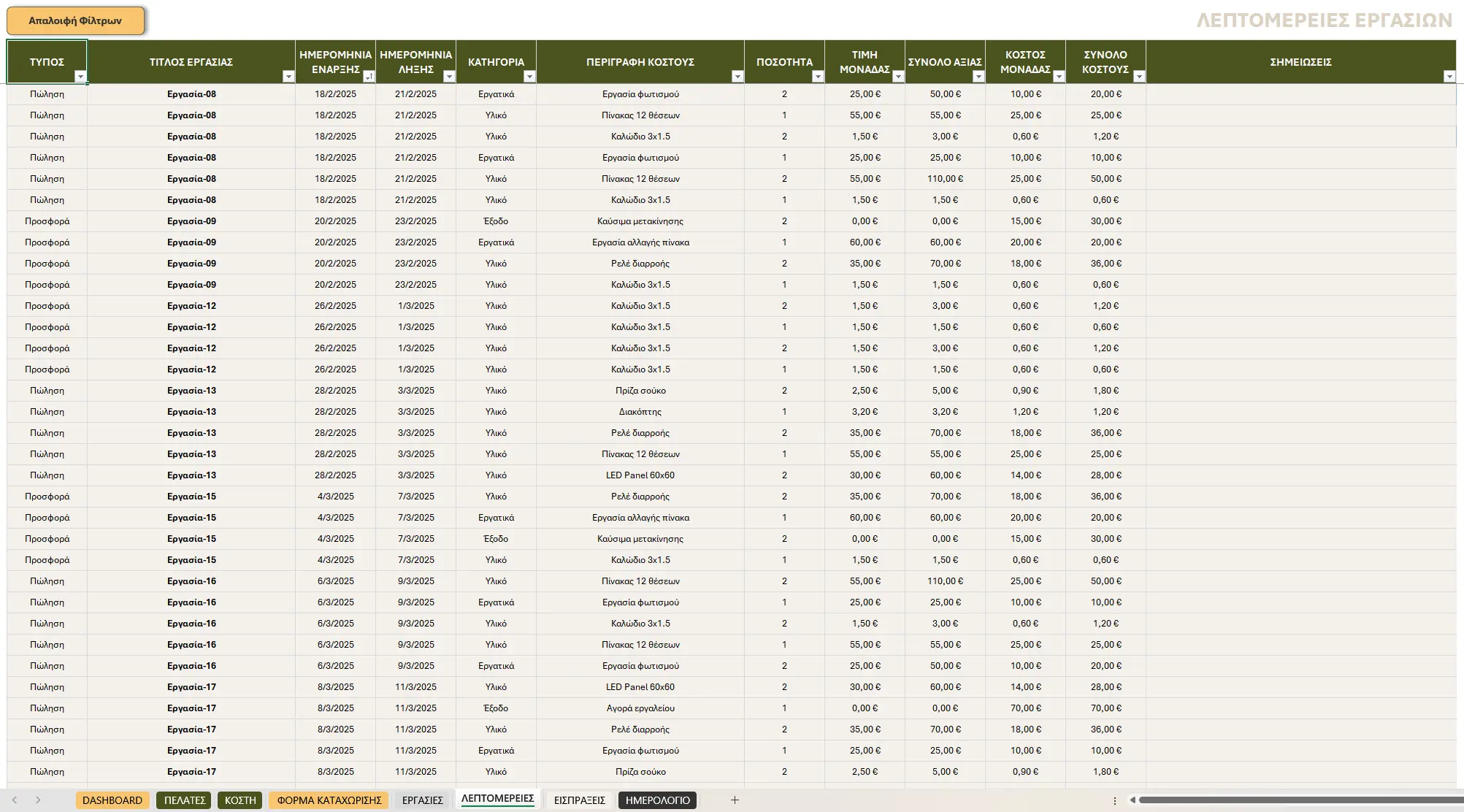Select 'Ρελέ διαρροής' in Εργασία-09 row
1464x812 pixels.
(x=640, y=264)
